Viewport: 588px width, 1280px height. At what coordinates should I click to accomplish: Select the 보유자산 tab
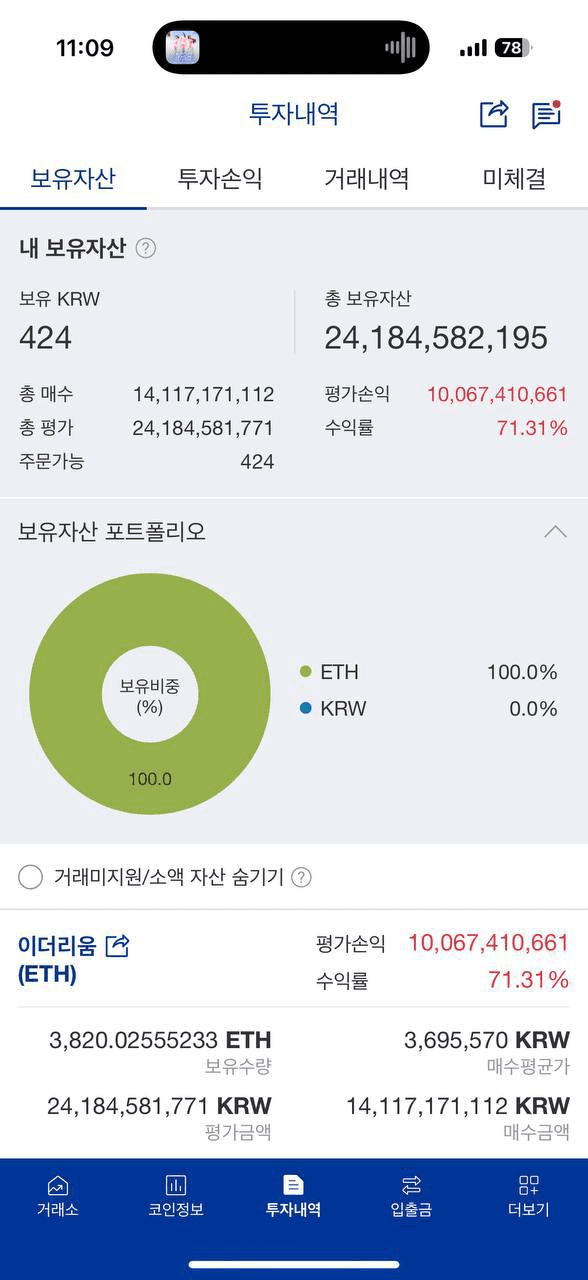point(73,179)
